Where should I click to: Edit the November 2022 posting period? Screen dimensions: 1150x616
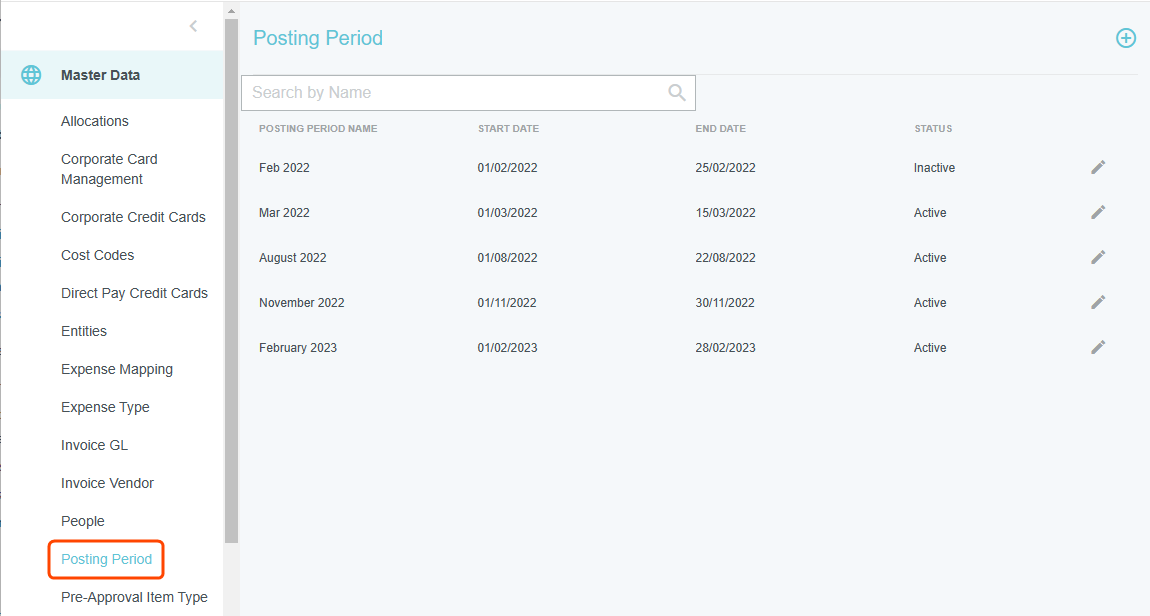(x=1098, y=302)
